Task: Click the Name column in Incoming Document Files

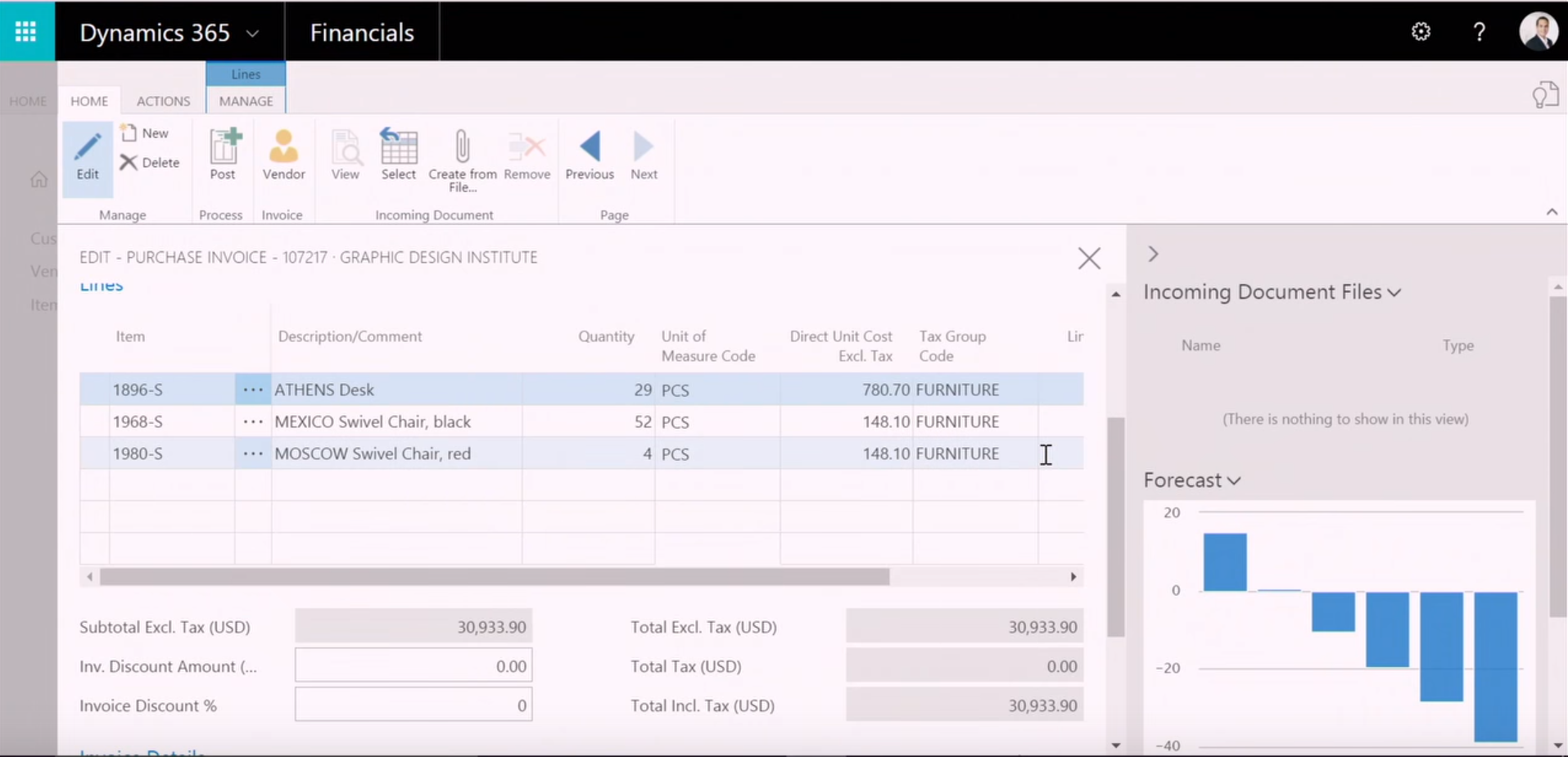Action: (x=1200, y=345)
